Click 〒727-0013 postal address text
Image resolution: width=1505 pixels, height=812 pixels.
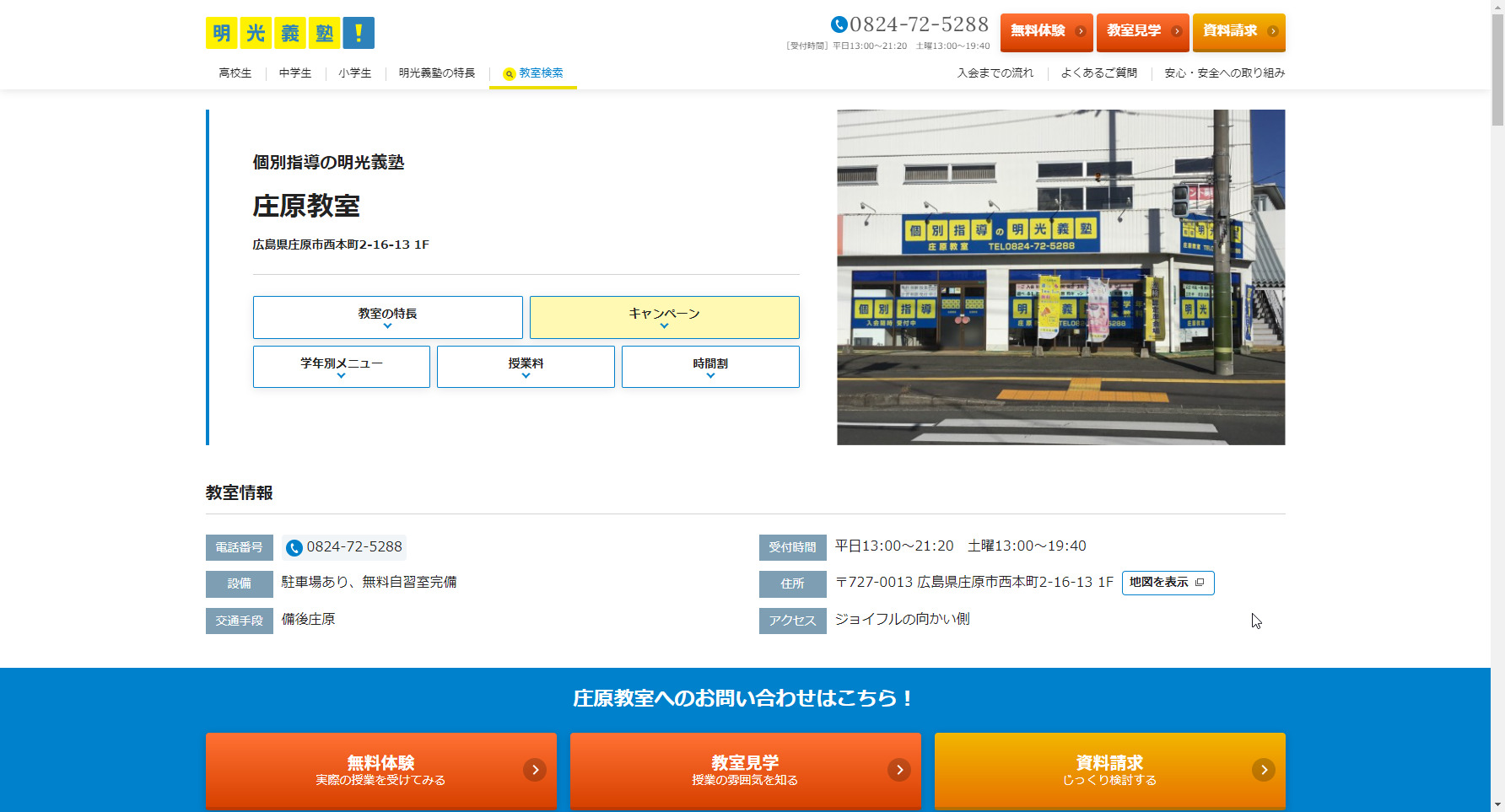[974, 583]
